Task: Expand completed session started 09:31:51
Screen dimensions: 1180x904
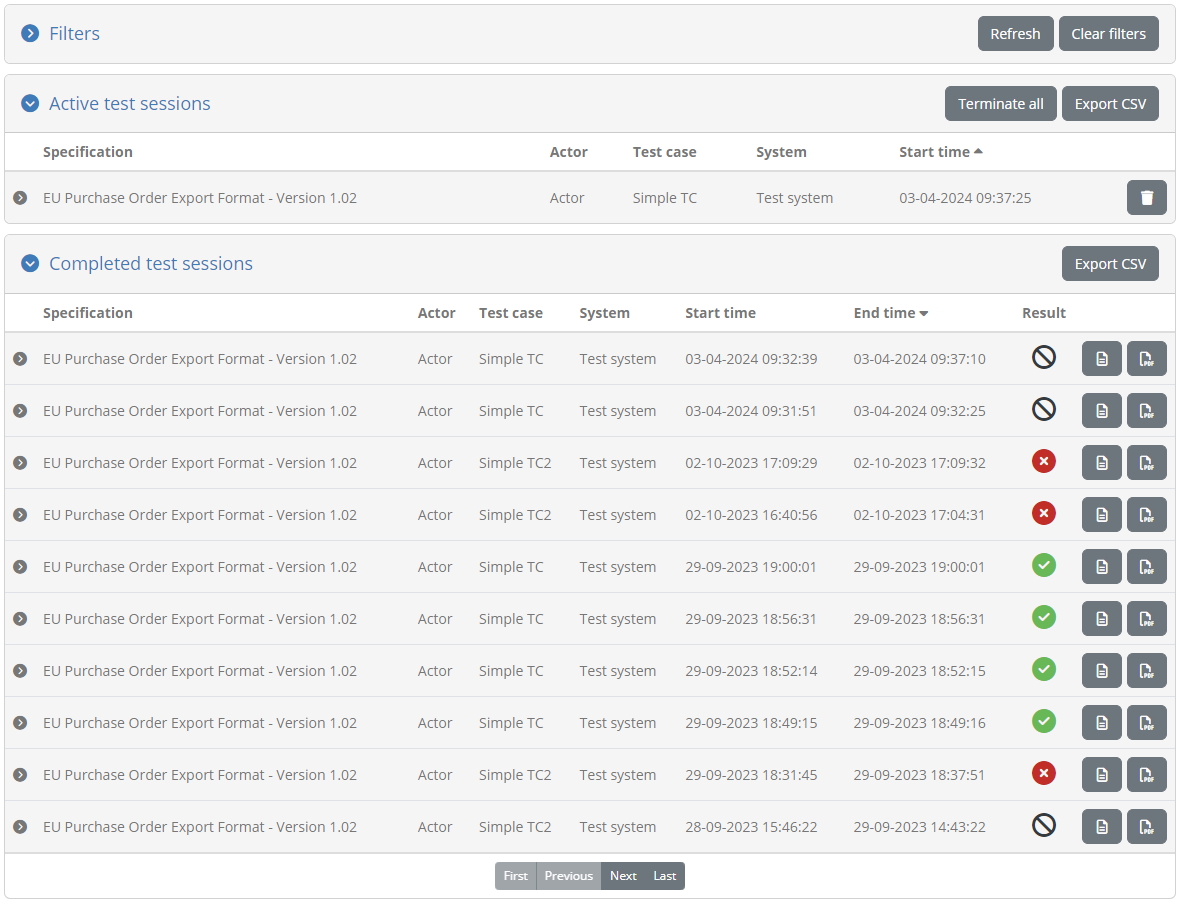Action: (20, 411)
